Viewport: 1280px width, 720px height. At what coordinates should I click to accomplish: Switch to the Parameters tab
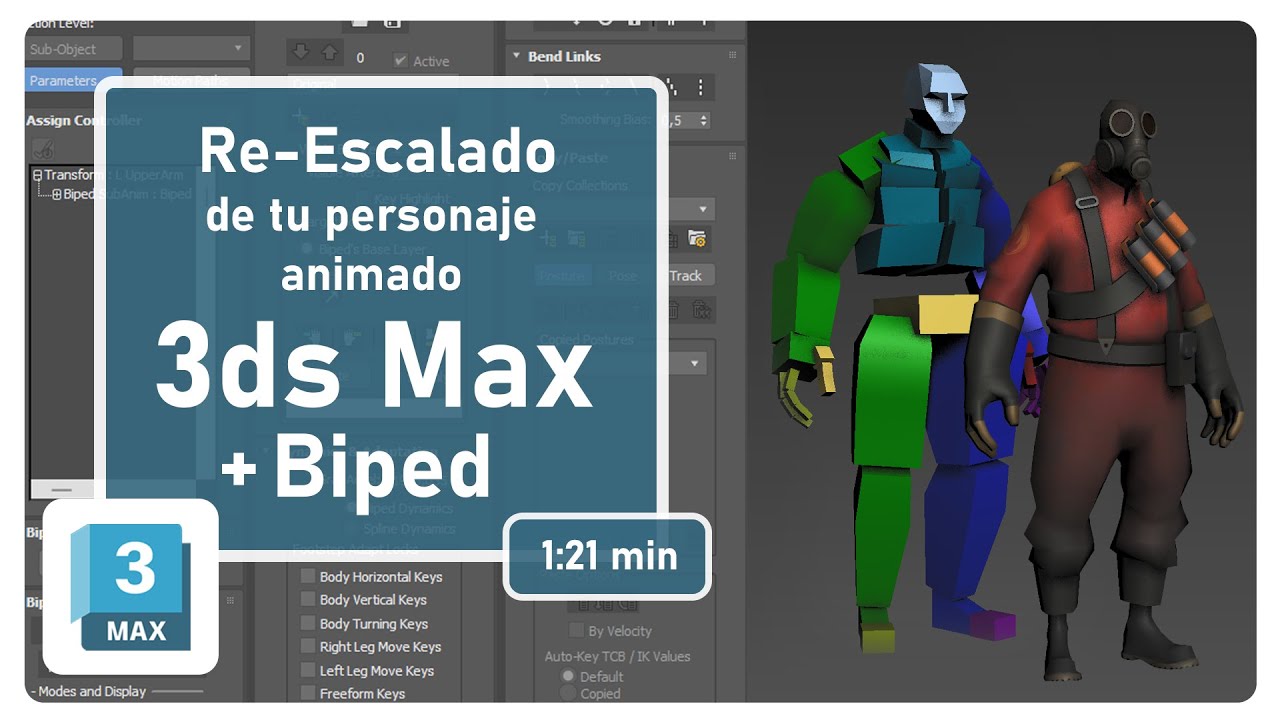tap(73, 80)
